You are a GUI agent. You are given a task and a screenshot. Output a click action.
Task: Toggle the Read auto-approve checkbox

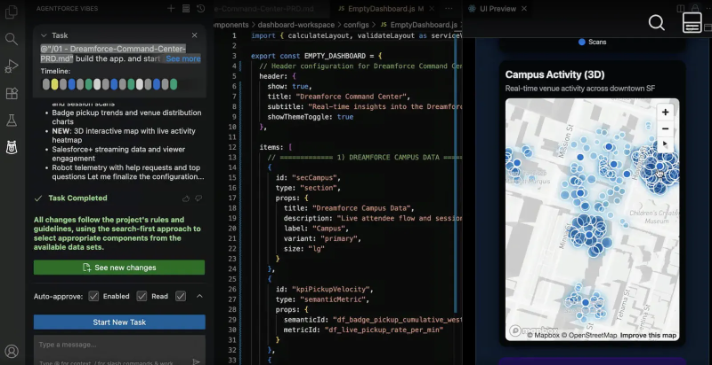142,296
